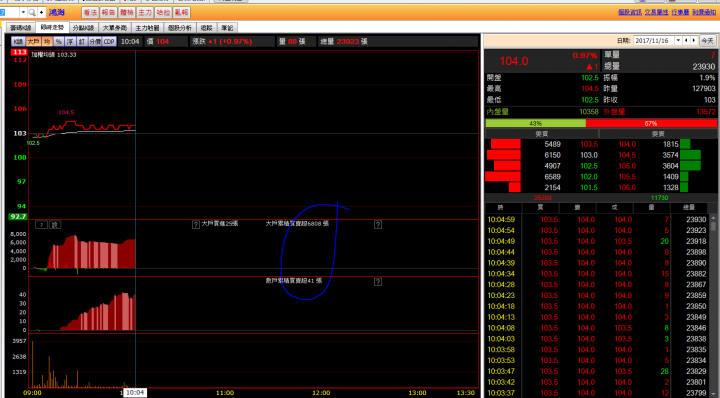Toggle the K線 chart mode button
This screenshot has width=720, height=398.
click(18, 41)
